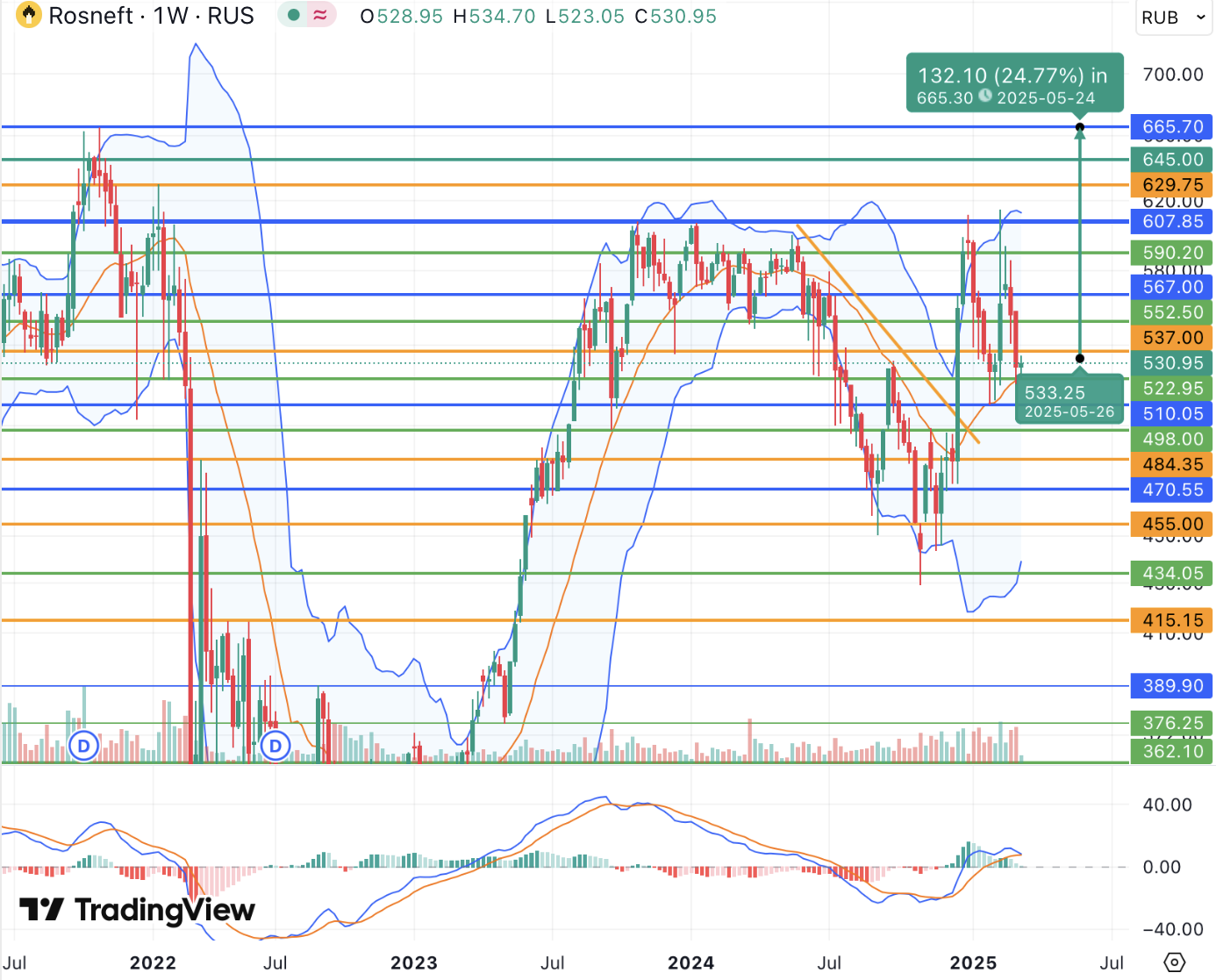
Task: Select the 434.05 green price label
Action: point(1172,574)
